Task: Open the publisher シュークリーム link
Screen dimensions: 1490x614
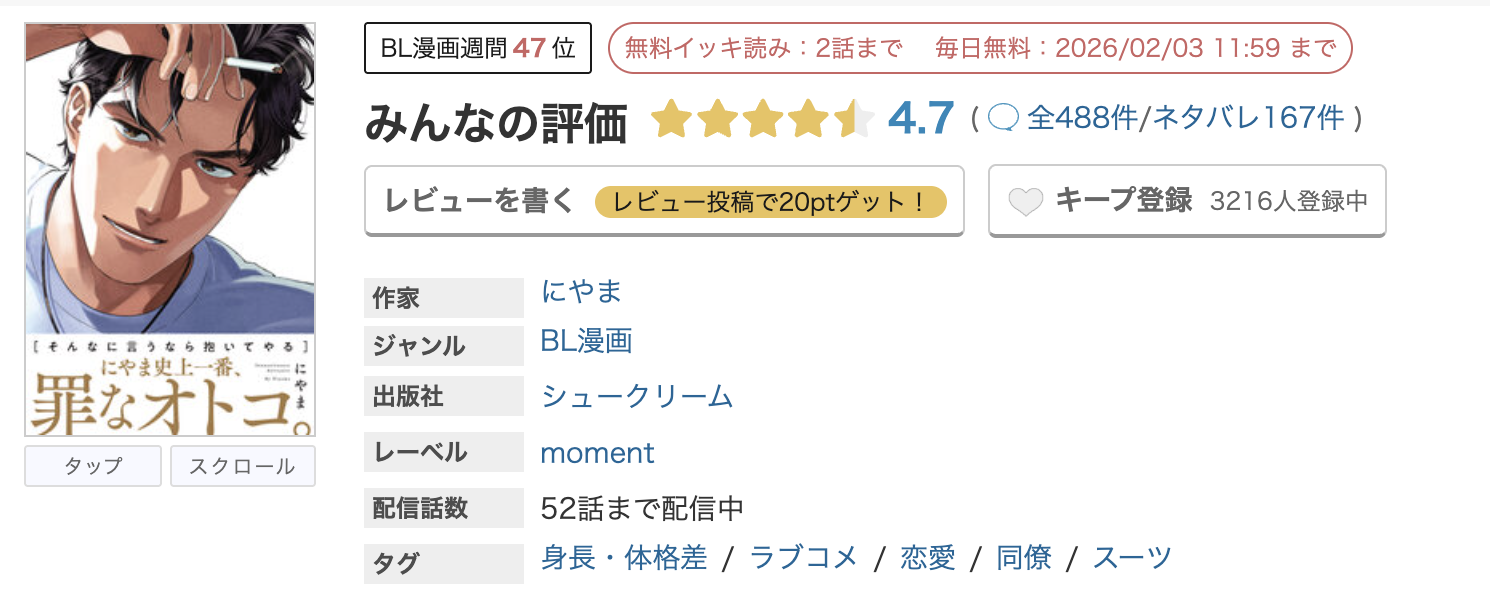Action: [636, 396]
